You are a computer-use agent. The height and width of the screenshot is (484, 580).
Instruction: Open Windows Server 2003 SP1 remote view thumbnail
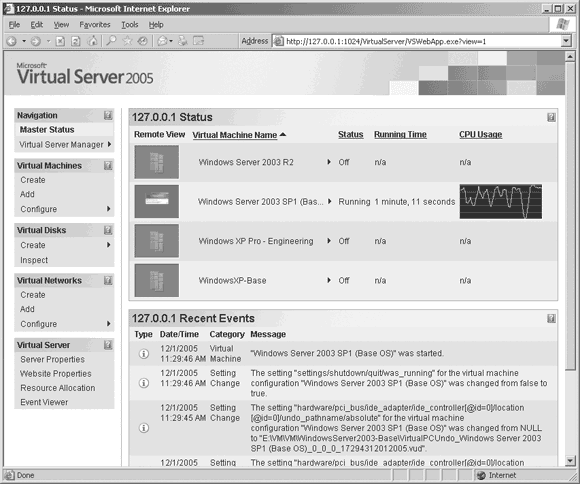coord(156,201)
